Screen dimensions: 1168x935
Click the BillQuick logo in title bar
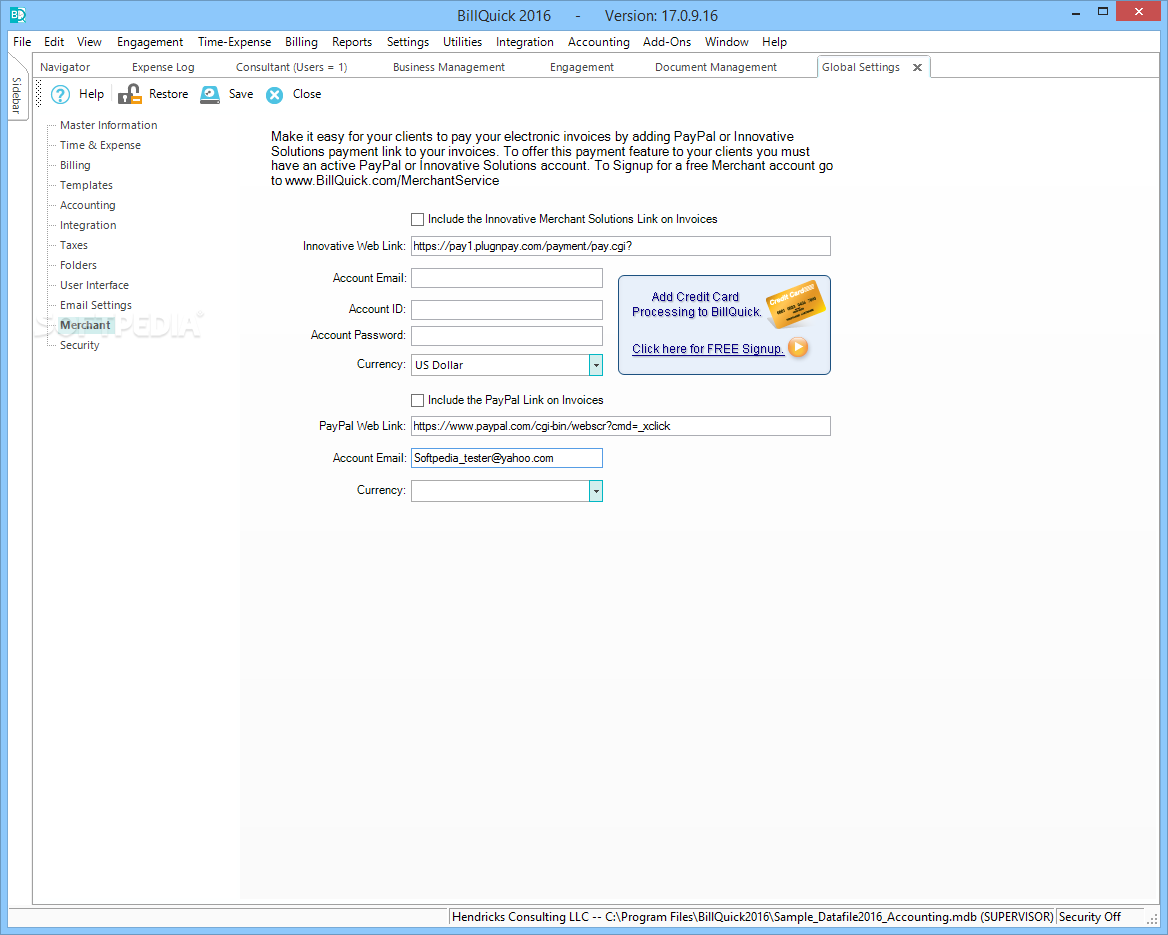coord(18,15)
